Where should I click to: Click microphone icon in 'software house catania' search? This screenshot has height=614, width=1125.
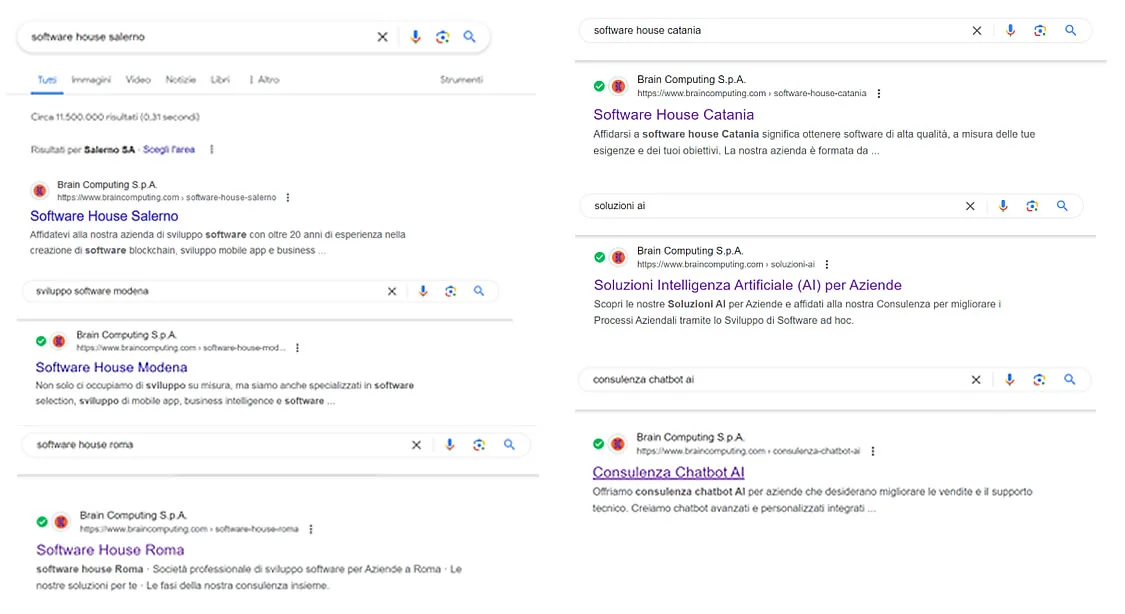click(1010, 30)
